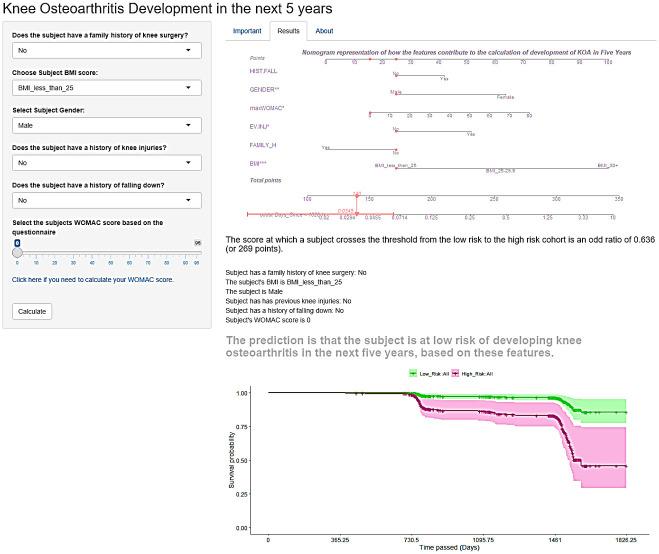The image size is (659, 554).
Task: Switch to the Important tab
Action: tap(247, 31)
